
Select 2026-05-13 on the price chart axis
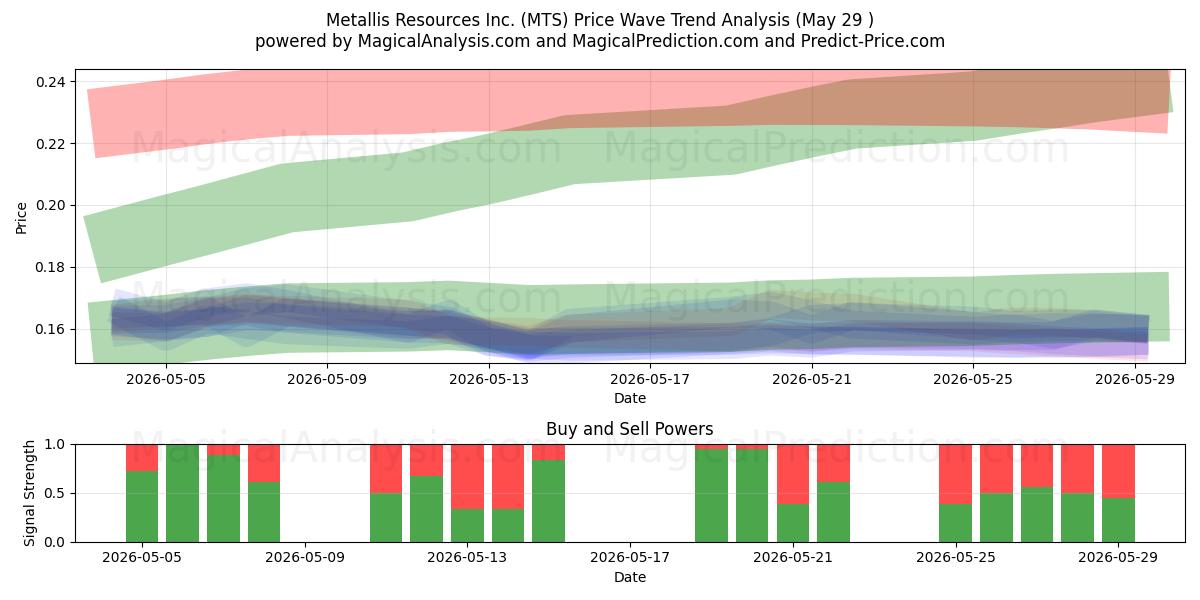tap(487, 379)
